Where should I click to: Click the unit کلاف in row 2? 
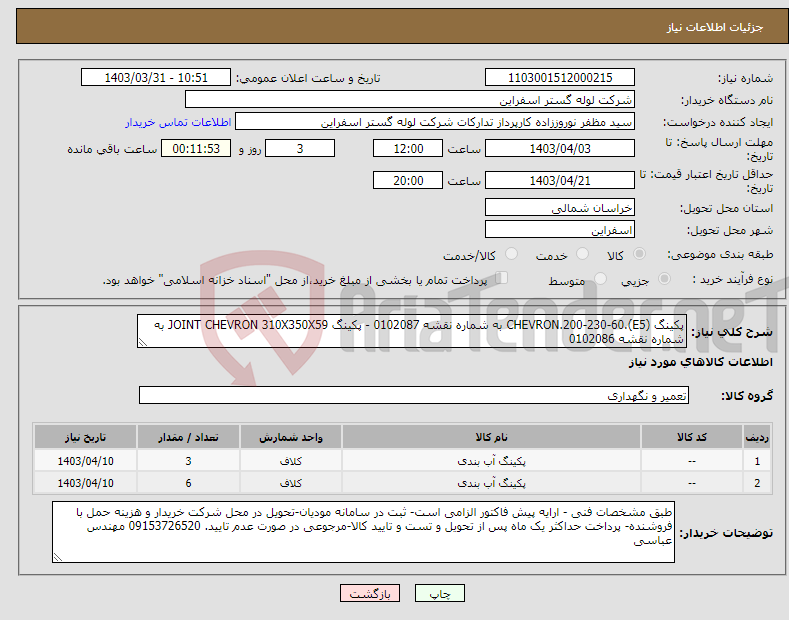(x=291, y=483)
